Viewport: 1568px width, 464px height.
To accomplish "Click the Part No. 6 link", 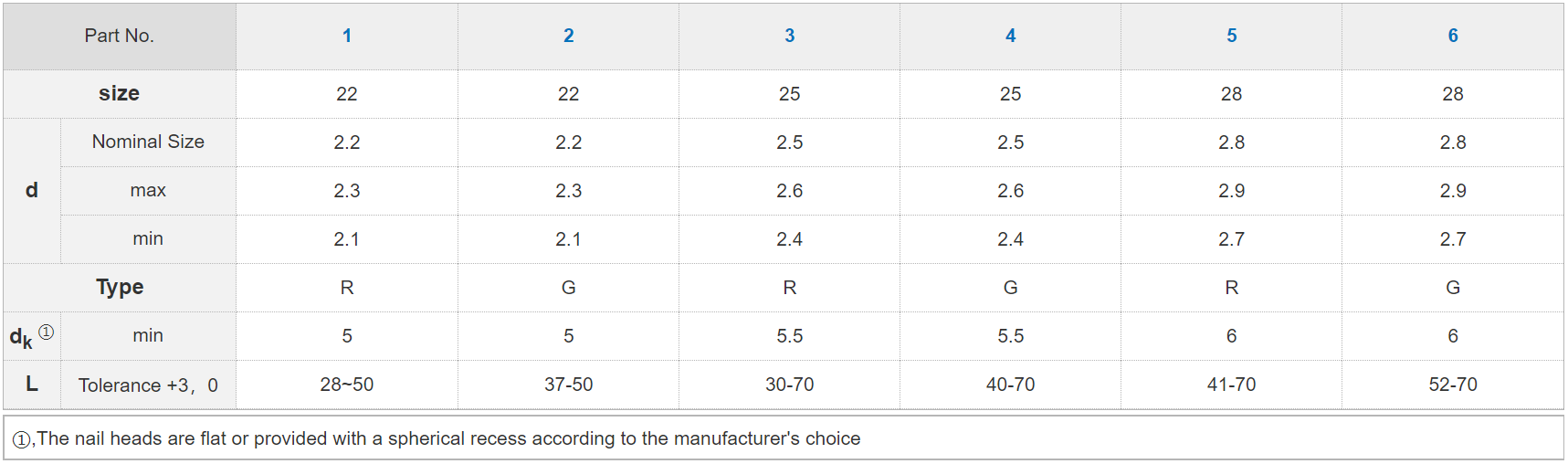I will click(x=1452, y=36).
